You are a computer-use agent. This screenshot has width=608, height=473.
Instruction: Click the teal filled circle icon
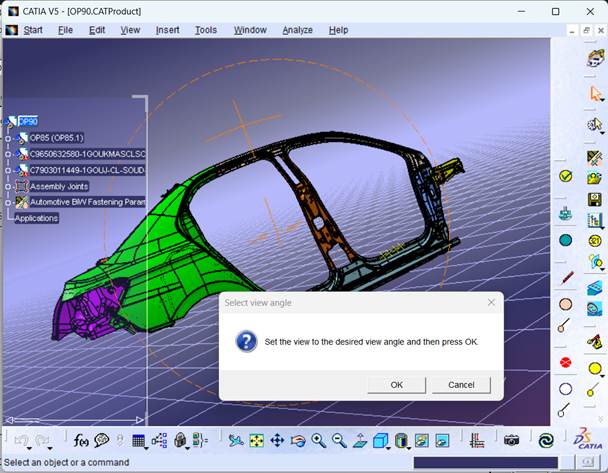[566, 240]
